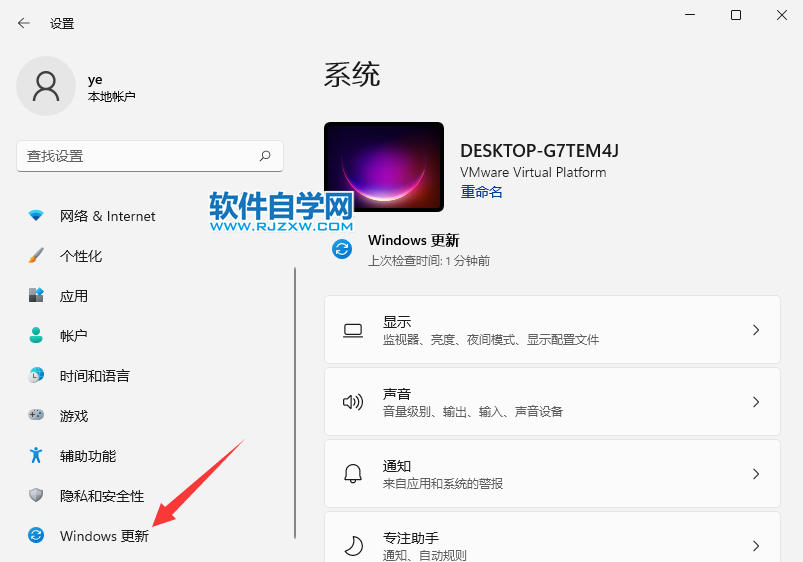The width and height of the screenshot is (803, 562).
Task: Click the notification bell icon
Action: click(x=353, y=474)
